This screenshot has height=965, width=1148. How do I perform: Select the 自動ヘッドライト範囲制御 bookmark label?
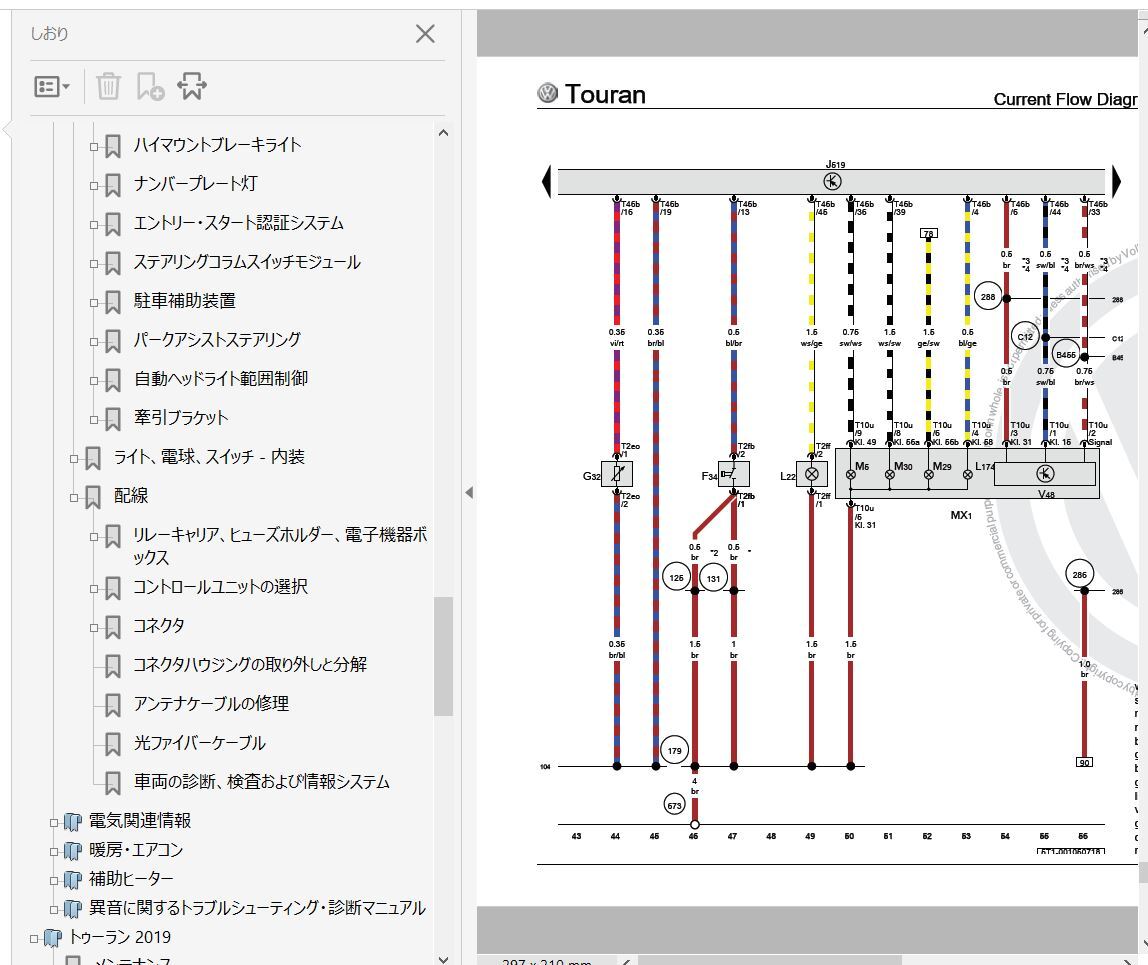pos(220,379)
